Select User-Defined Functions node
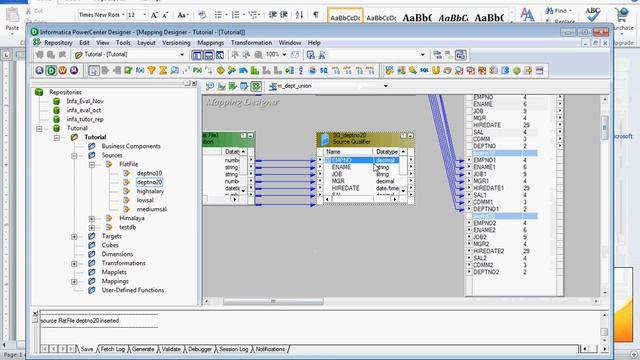The width and height of the screenshot is (640, 360). tap(133, 290)
